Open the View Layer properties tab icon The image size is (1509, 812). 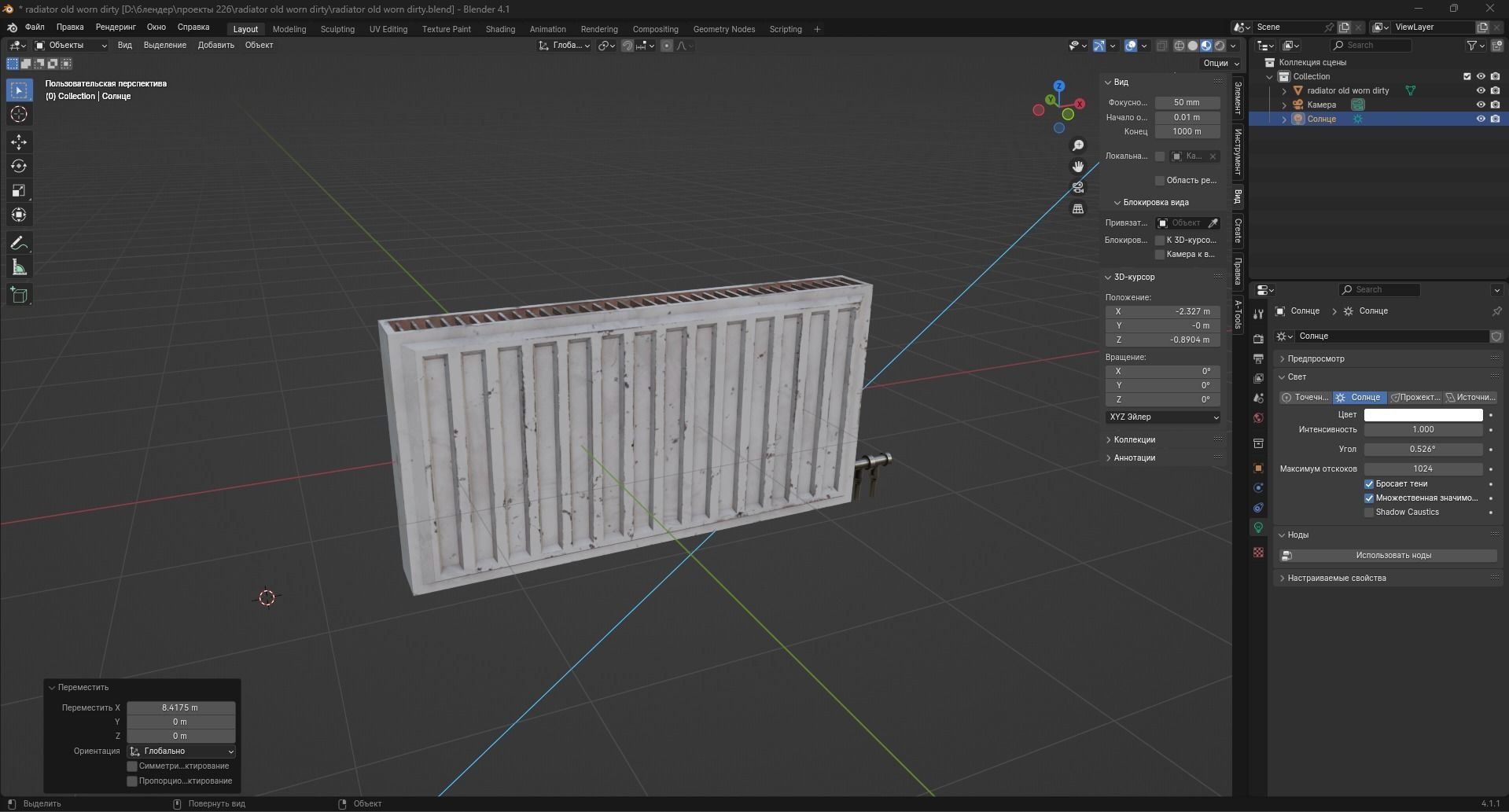(1258, 378)
